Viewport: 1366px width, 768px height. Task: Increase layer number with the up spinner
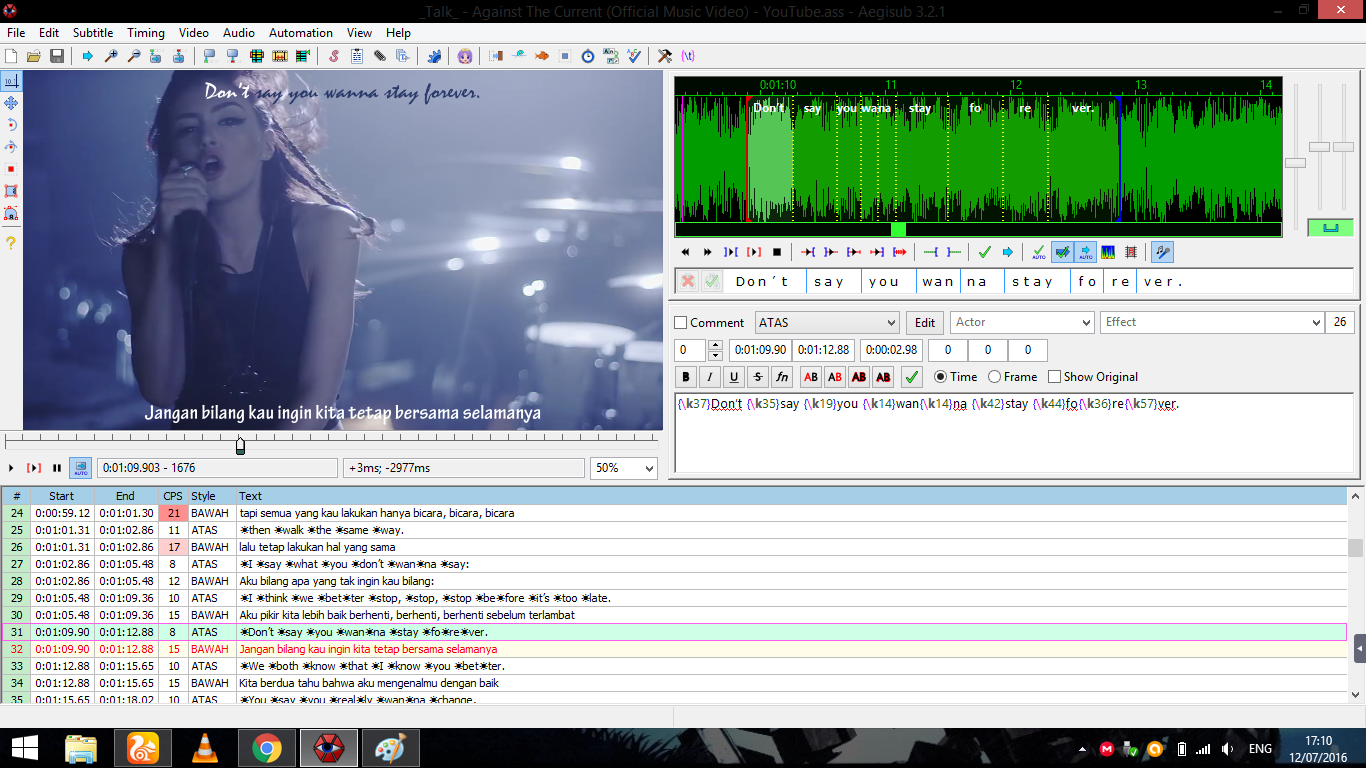point(715,345)
